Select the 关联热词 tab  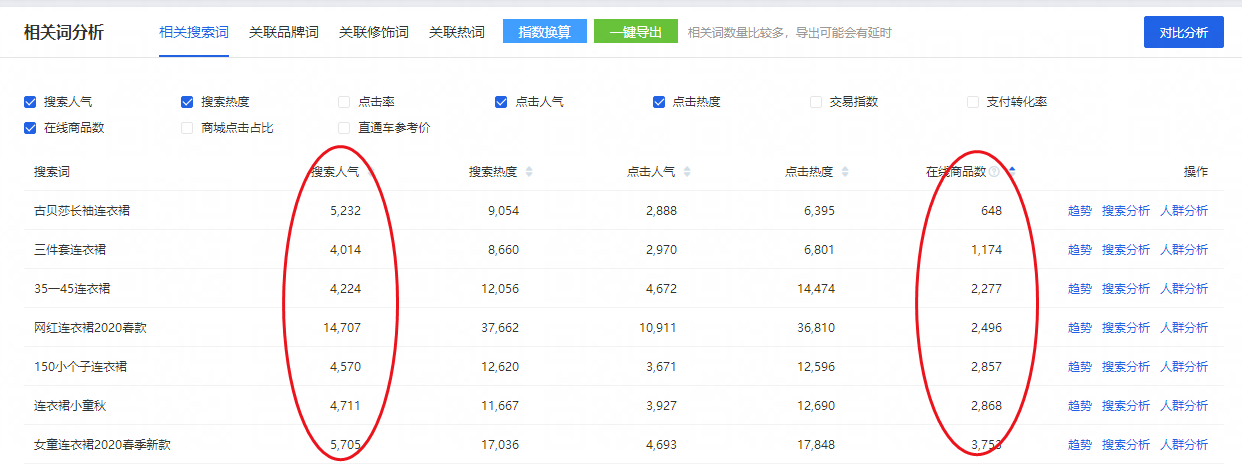[456, 32]
